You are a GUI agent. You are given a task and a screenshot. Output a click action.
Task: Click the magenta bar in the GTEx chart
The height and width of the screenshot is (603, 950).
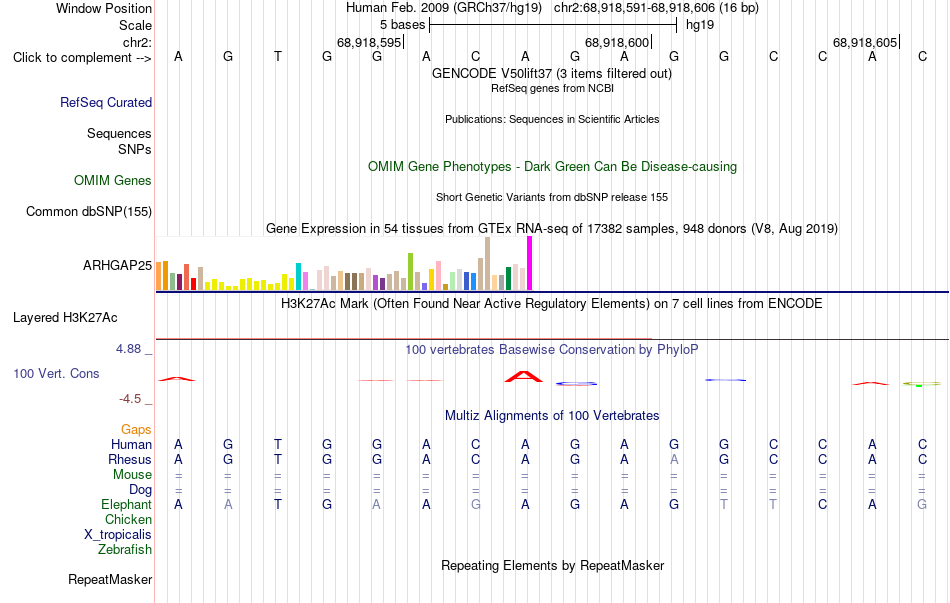tap(530, 263)
